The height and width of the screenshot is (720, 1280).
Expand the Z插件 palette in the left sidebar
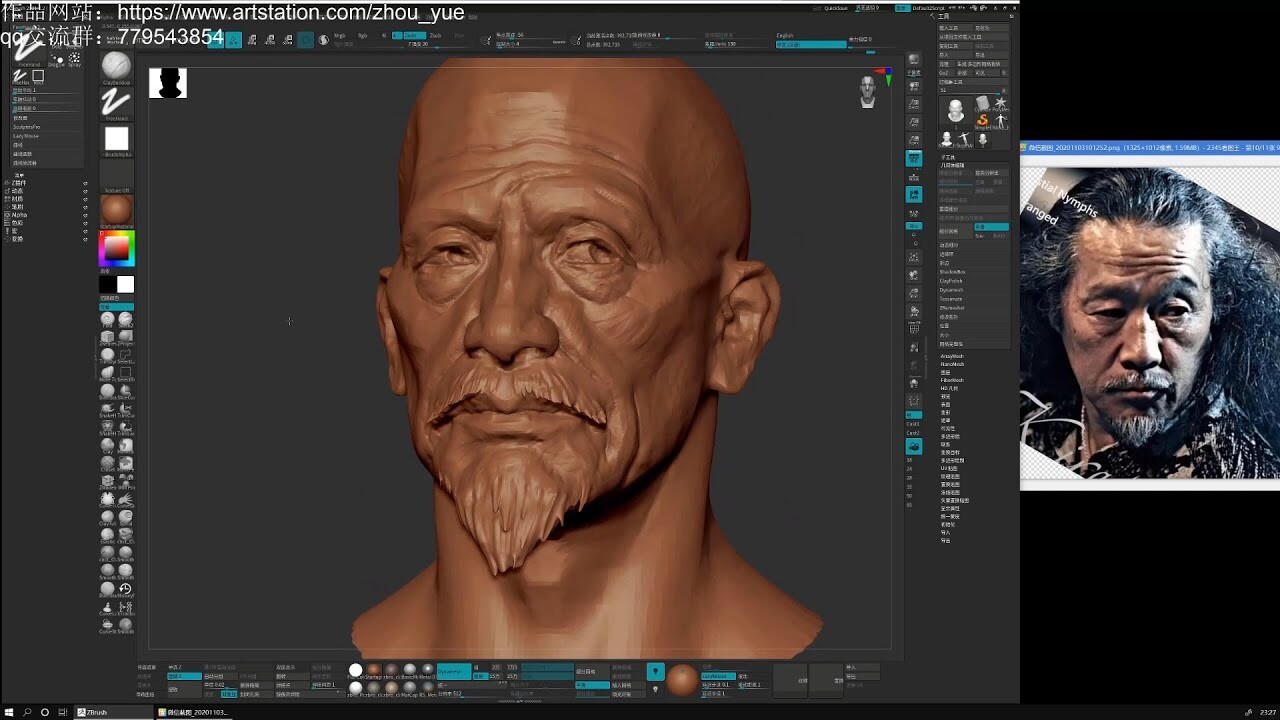coord(20,183)
